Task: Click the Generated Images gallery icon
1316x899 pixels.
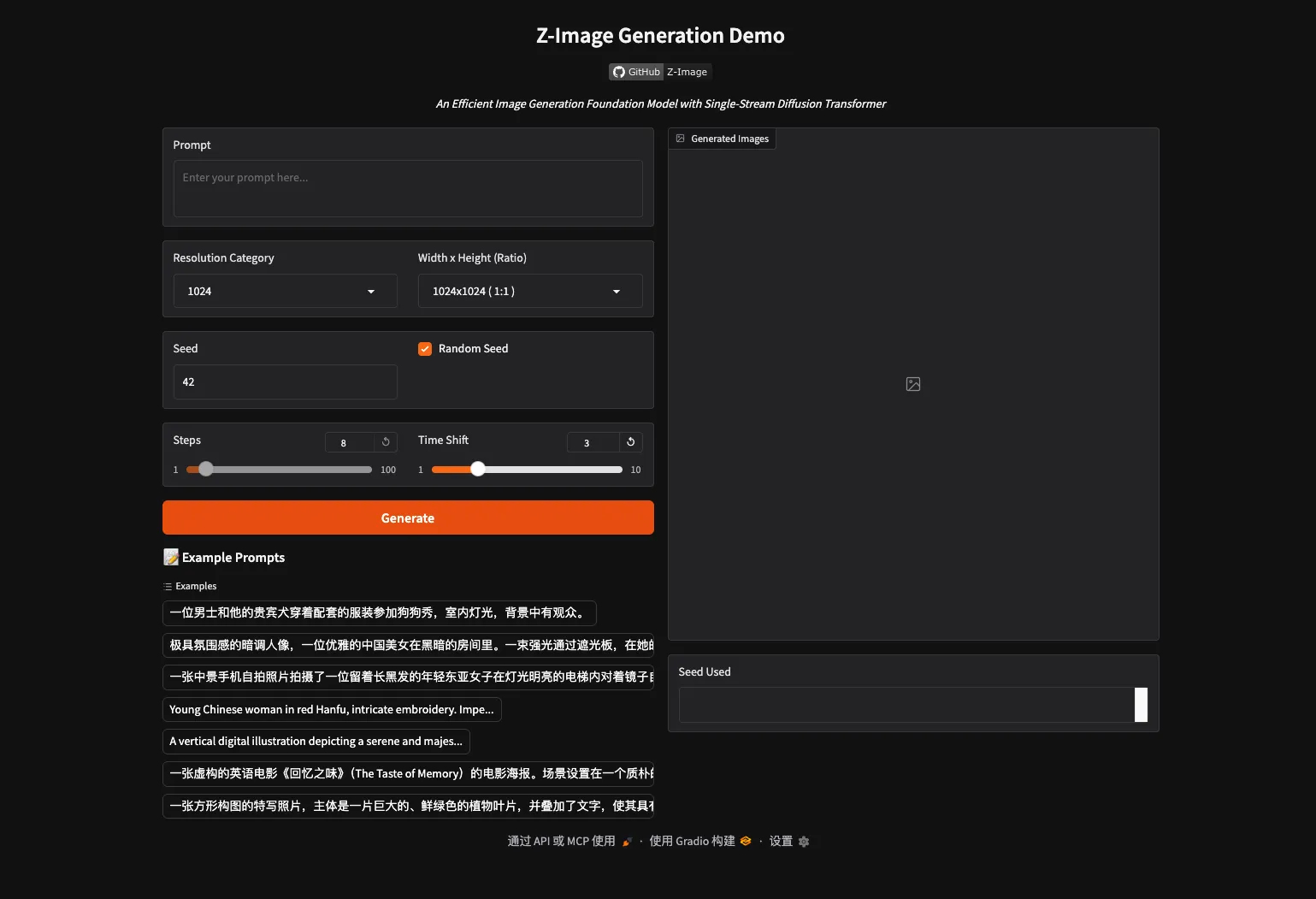Action: point(680,138)
